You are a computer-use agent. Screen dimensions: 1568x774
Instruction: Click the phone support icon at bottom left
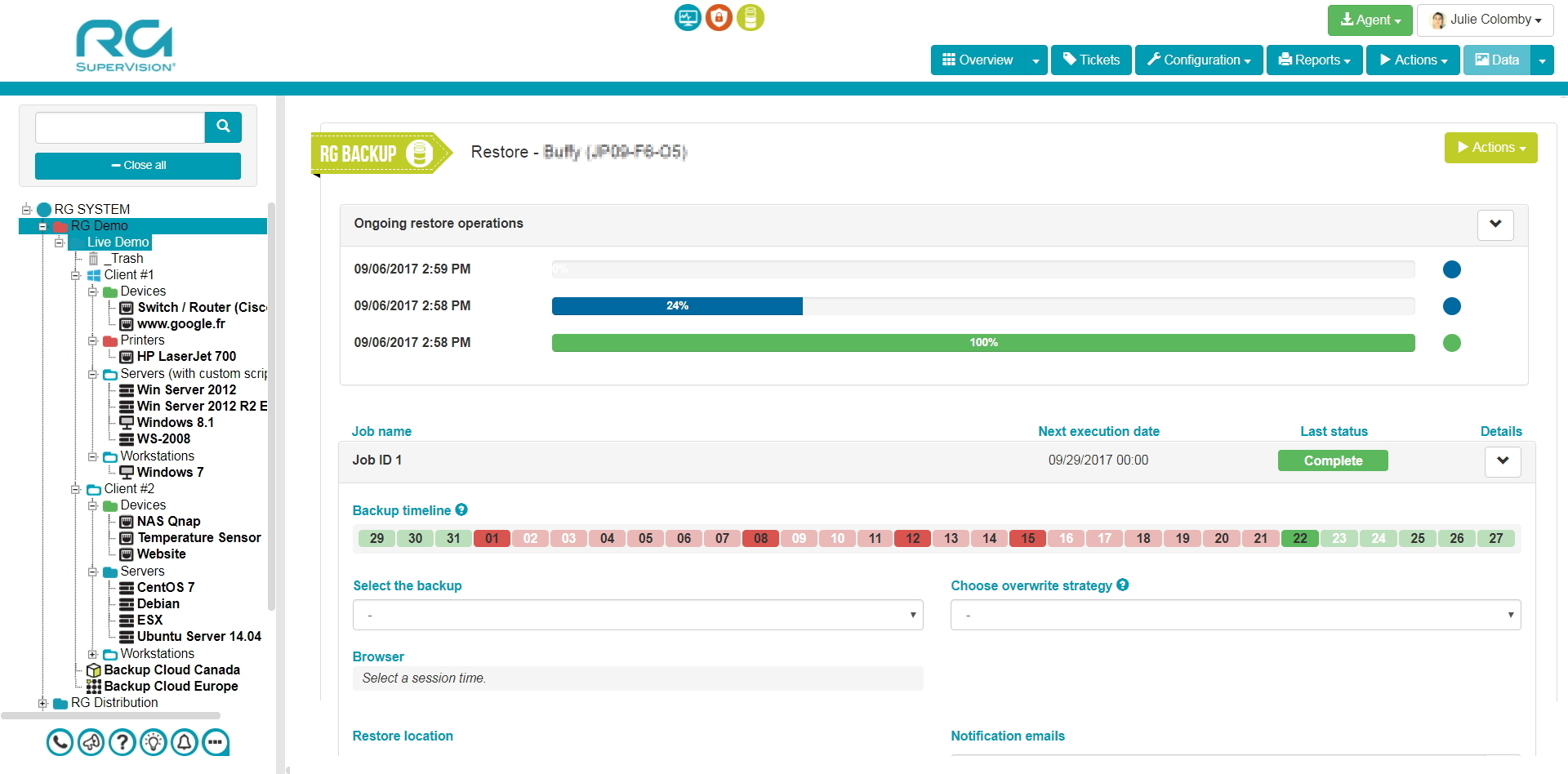tap(59, 742)
